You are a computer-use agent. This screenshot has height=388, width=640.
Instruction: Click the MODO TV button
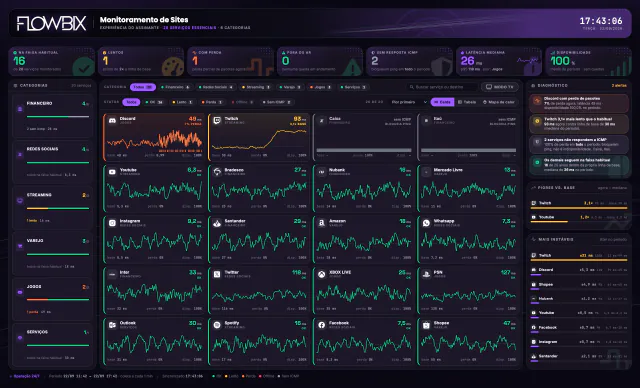point(500,87)
